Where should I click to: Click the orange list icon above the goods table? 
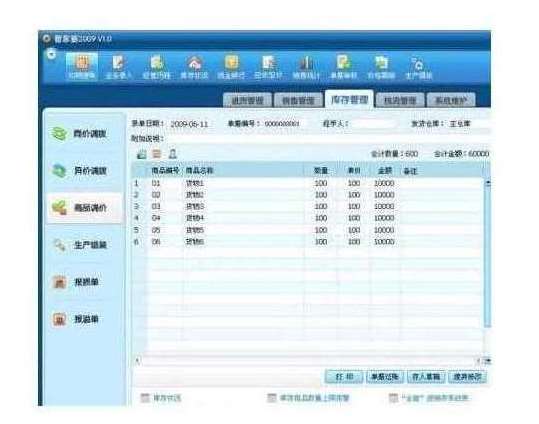[156, 154]
